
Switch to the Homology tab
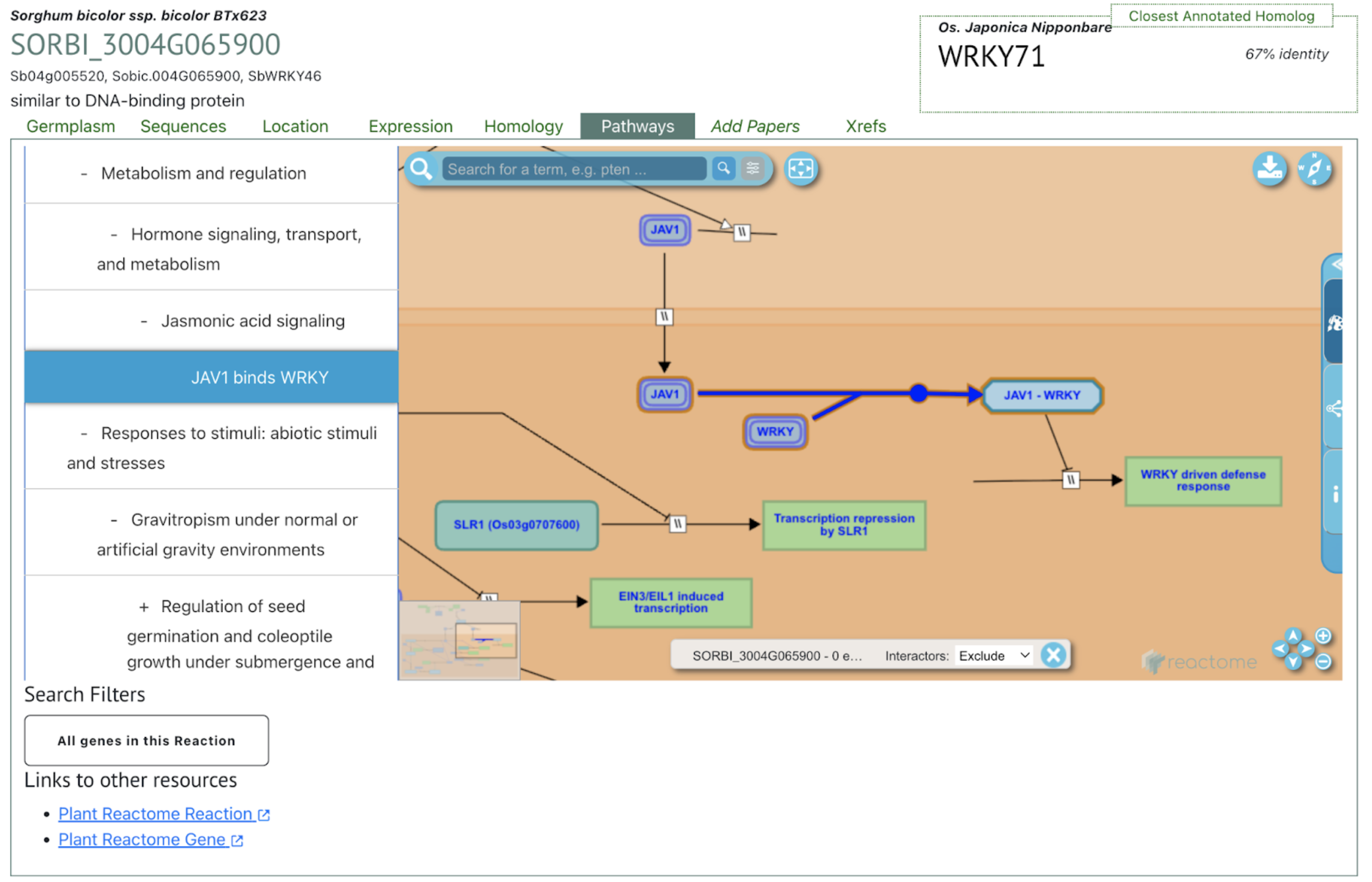click(523, 126)
